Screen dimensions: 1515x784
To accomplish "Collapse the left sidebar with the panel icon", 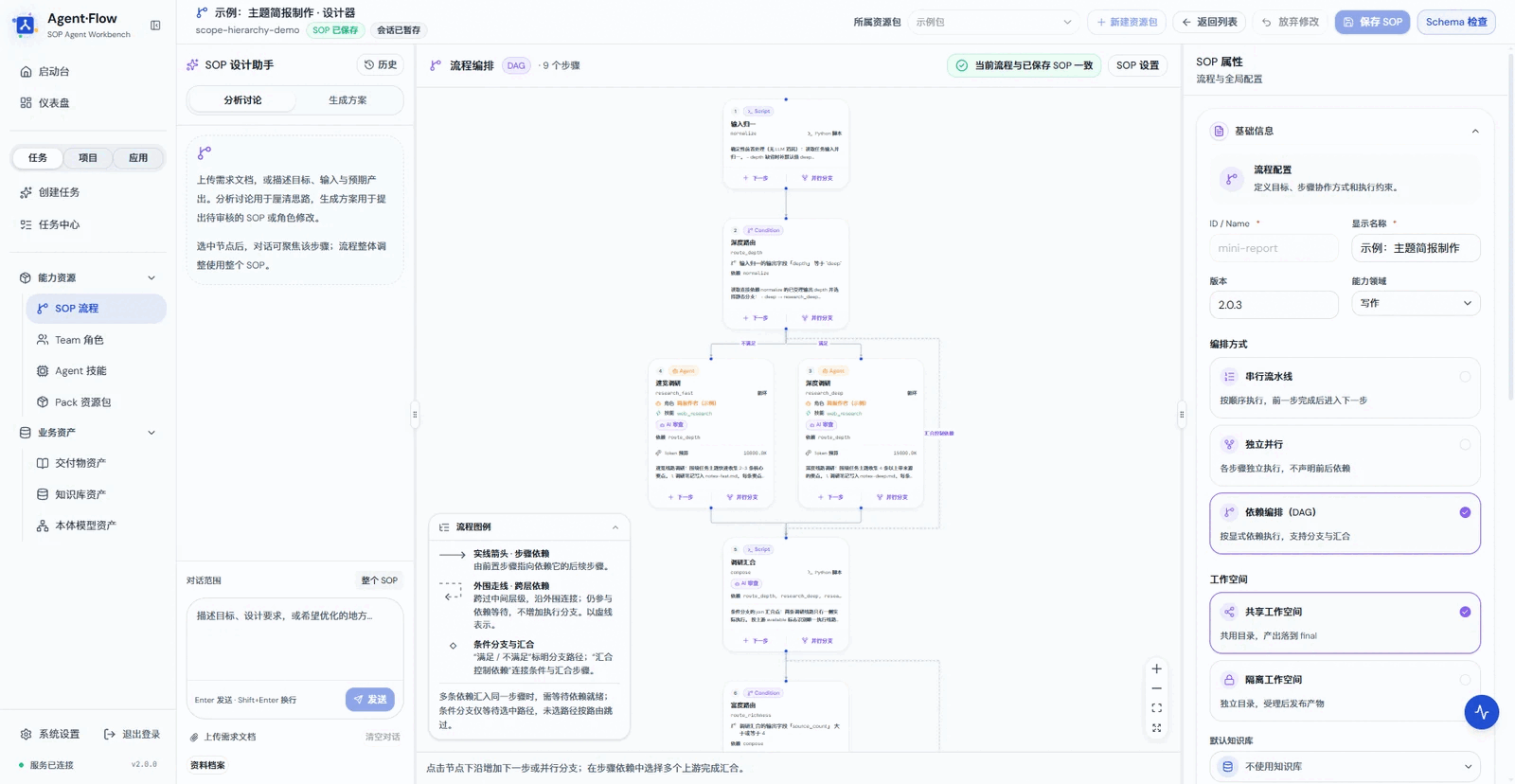I will (155, 26).
